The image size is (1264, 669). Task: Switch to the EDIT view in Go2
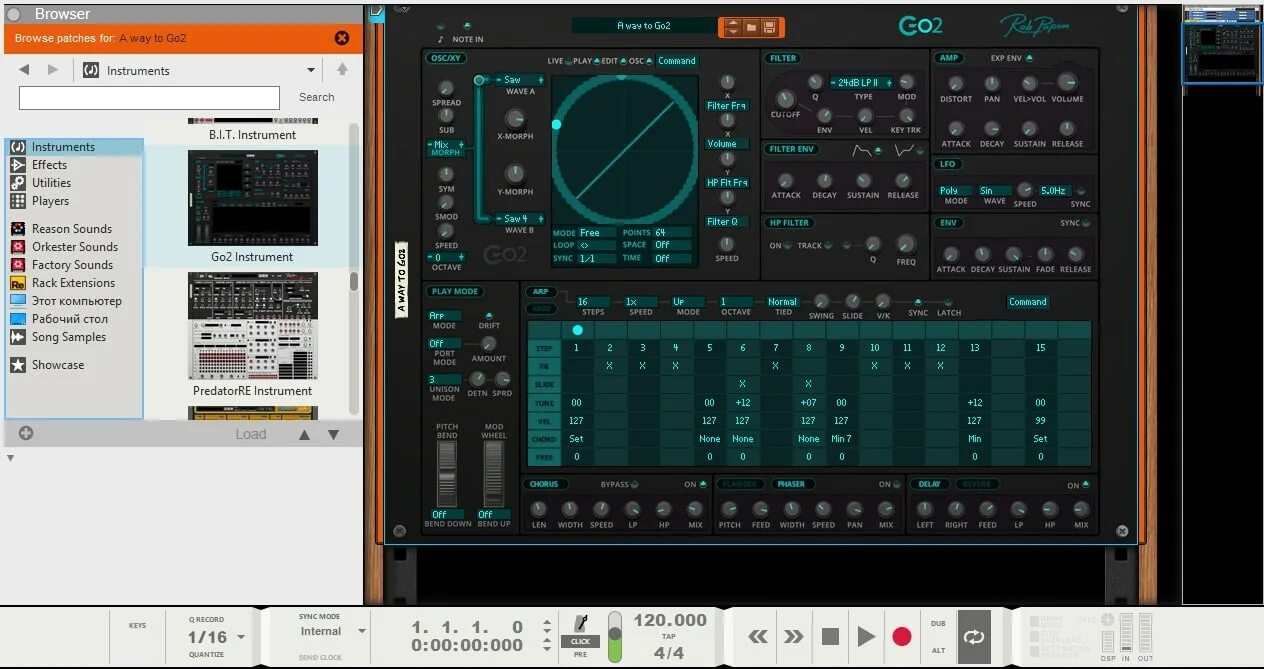click(607, 60)
